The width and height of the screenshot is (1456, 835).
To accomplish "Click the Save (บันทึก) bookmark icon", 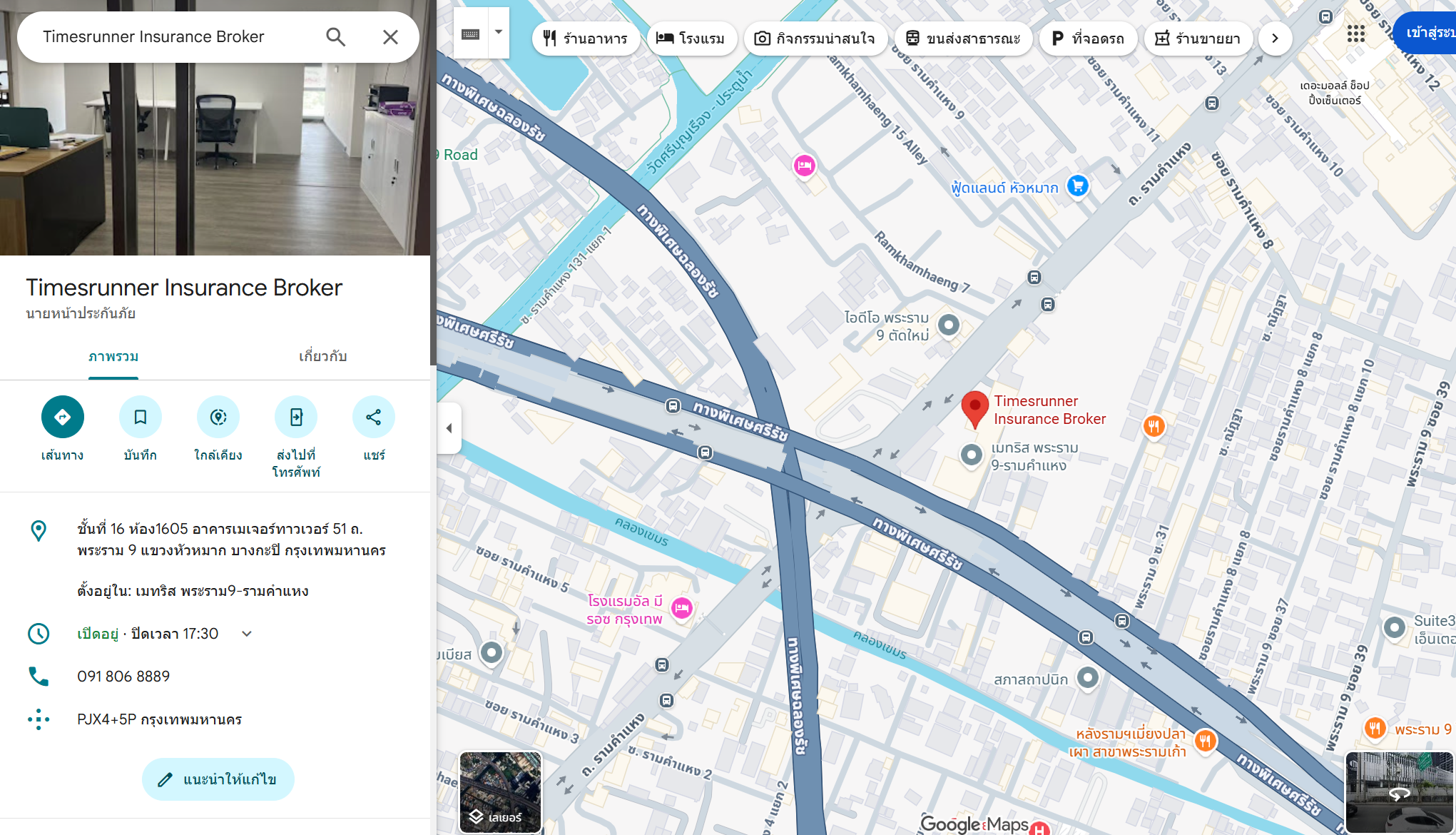I will point(141,417).
